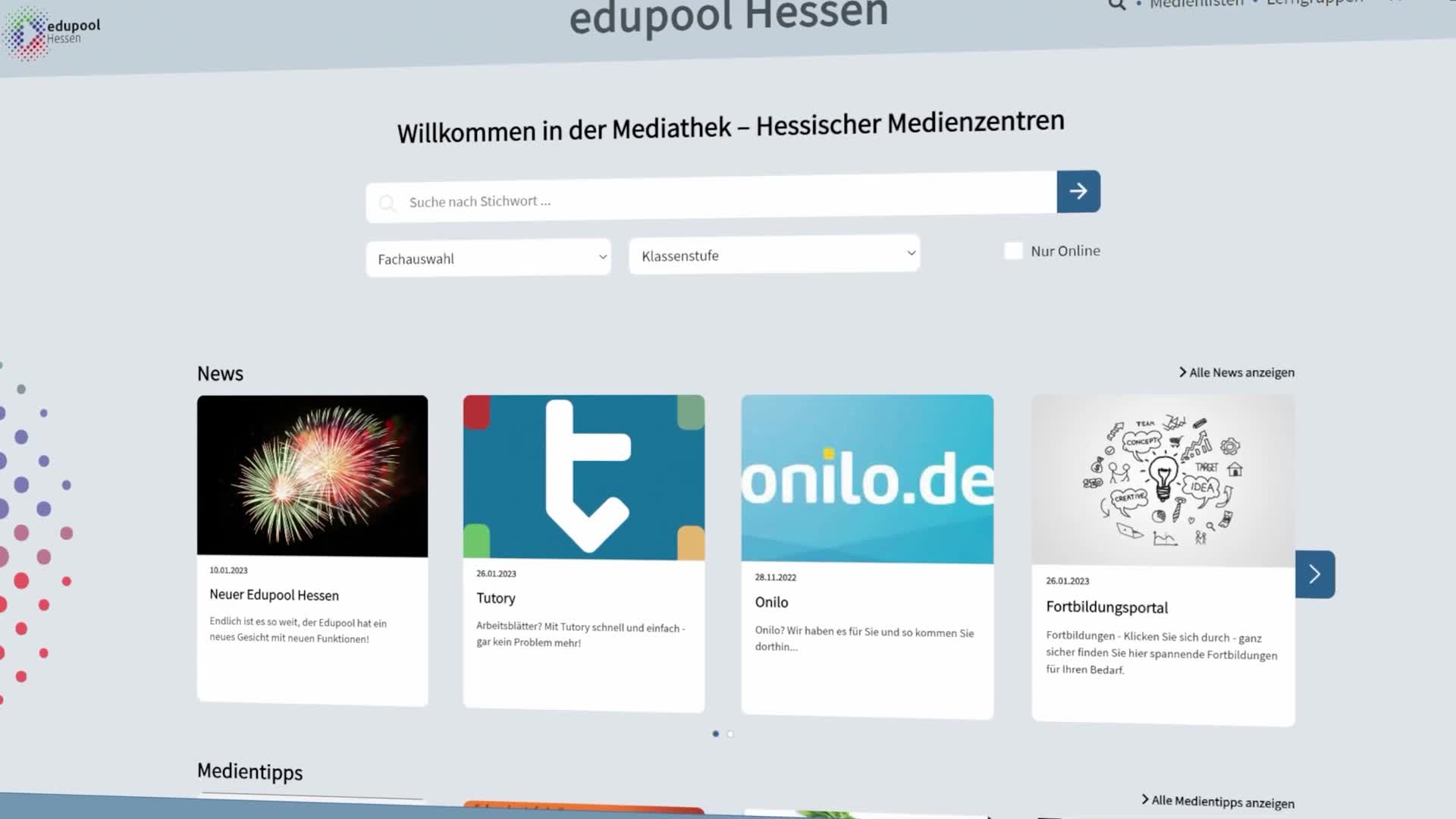This screenshot has width=1456, height=819.
Task: Open the Fachauswahl dropdown
Action: 488,258
